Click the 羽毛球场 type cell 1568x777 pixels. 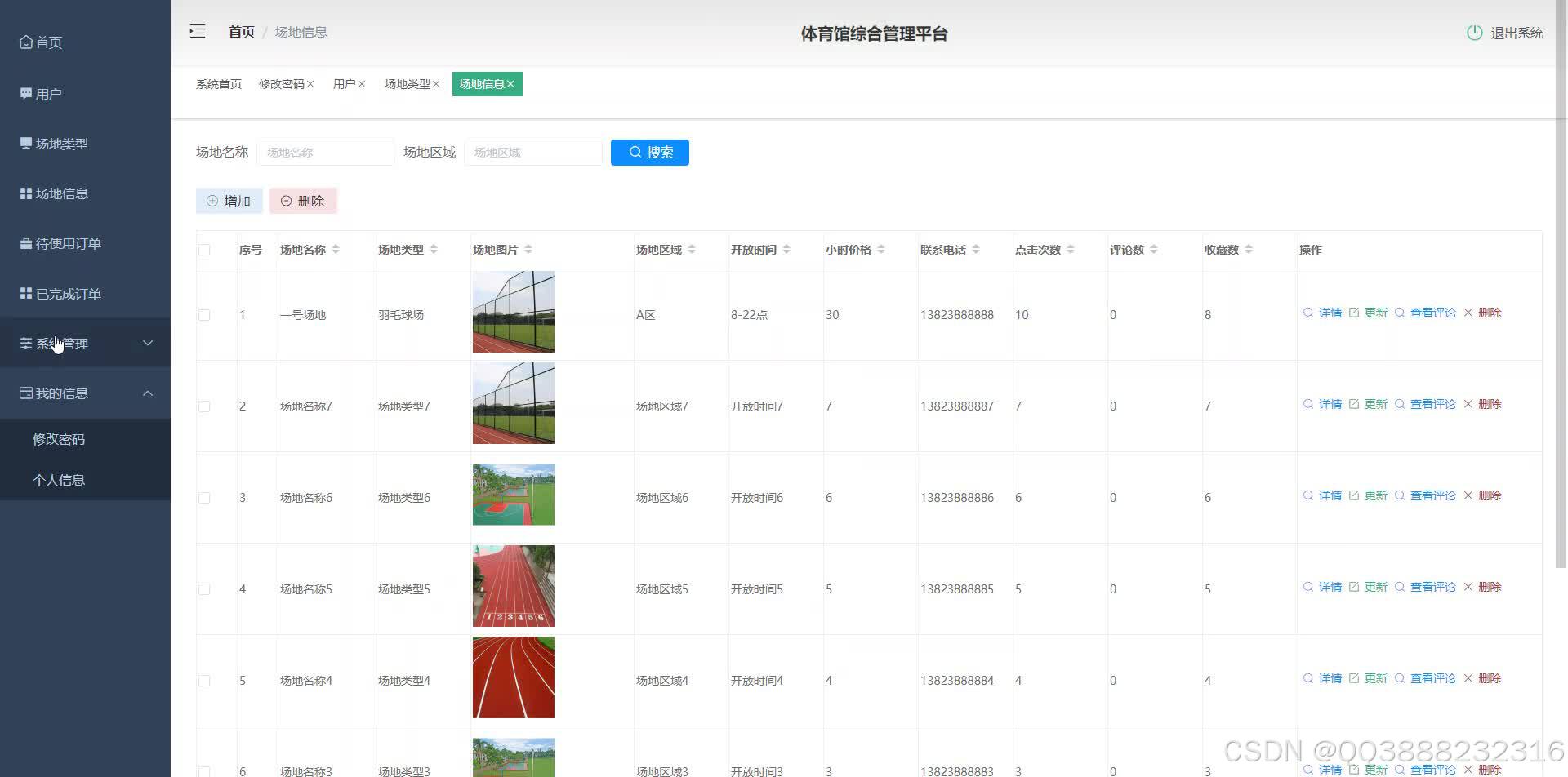pos(401,315)
